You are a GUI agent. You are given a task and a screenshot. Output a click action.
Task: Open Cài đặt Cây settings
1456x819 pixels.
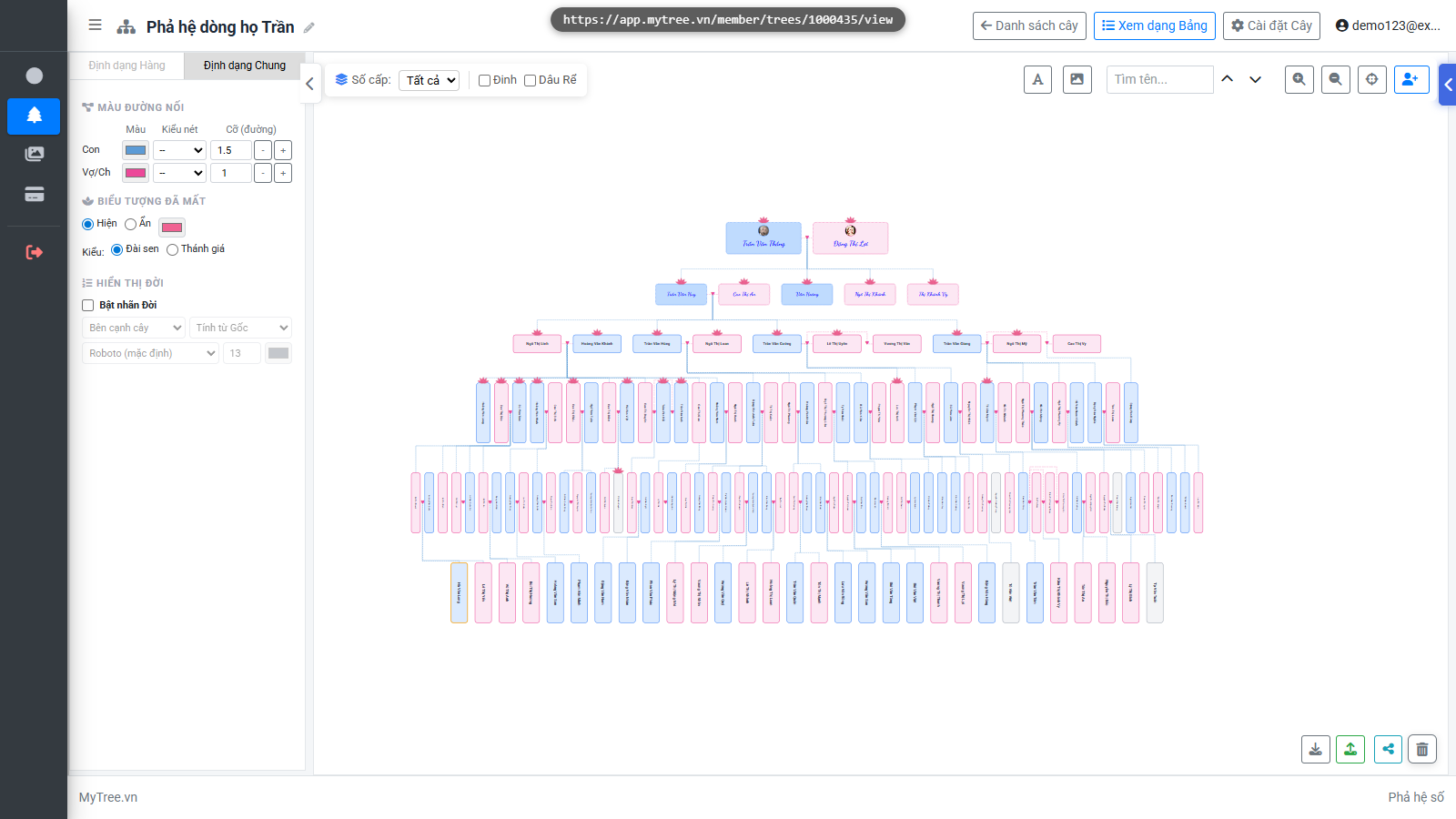[1271, 25]
